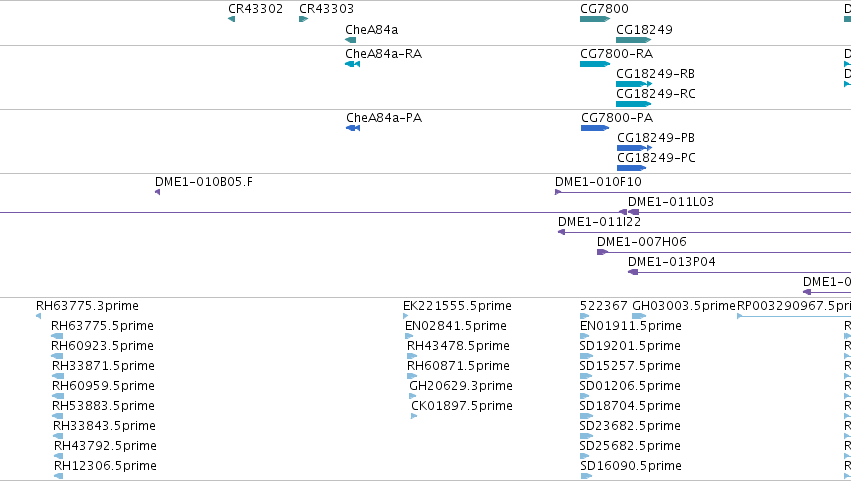Click the RH60871.5prime EST label
Image resolution: width=851 pixels, height=481 pixels.
[x=458, y=366]
